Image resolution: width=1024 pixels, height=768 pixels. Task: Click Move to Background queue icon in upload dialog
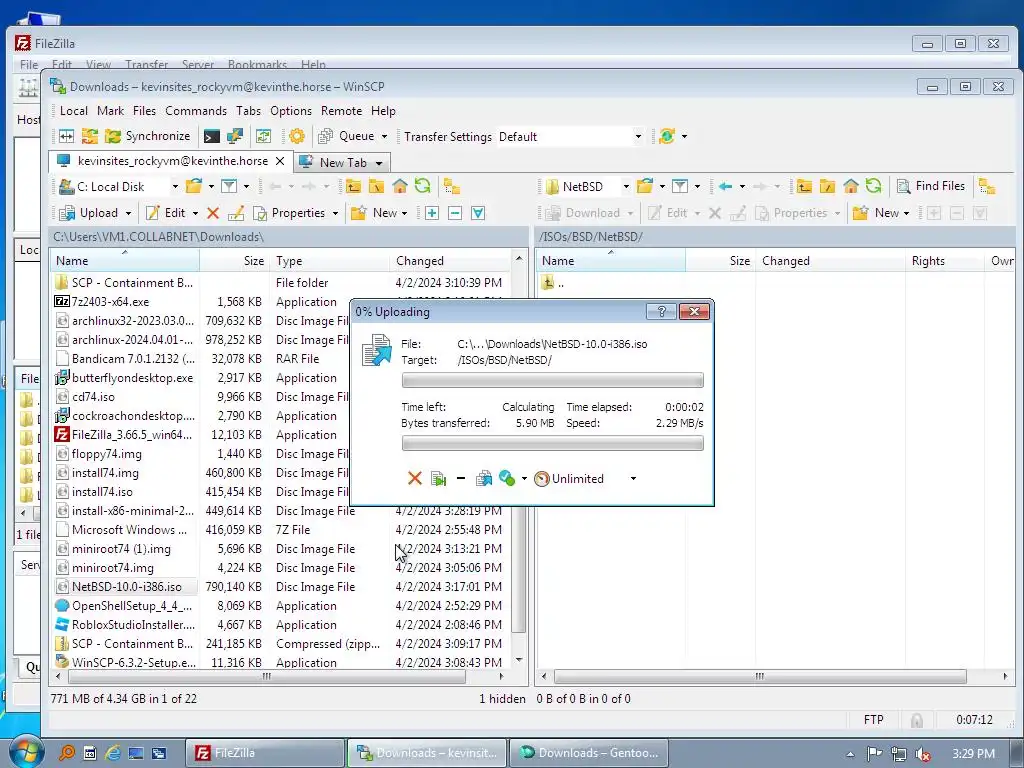click(484, 479)
